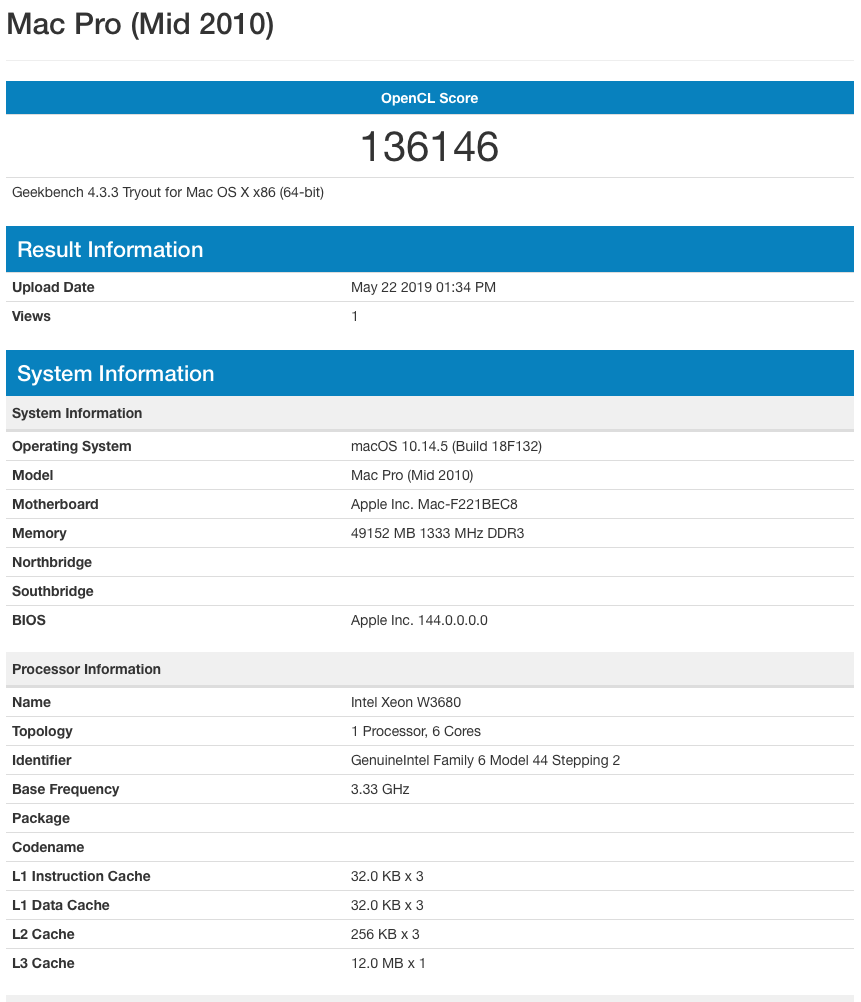Click the Mac Pro (Mid 2010) page title

[x=140, y=24]
